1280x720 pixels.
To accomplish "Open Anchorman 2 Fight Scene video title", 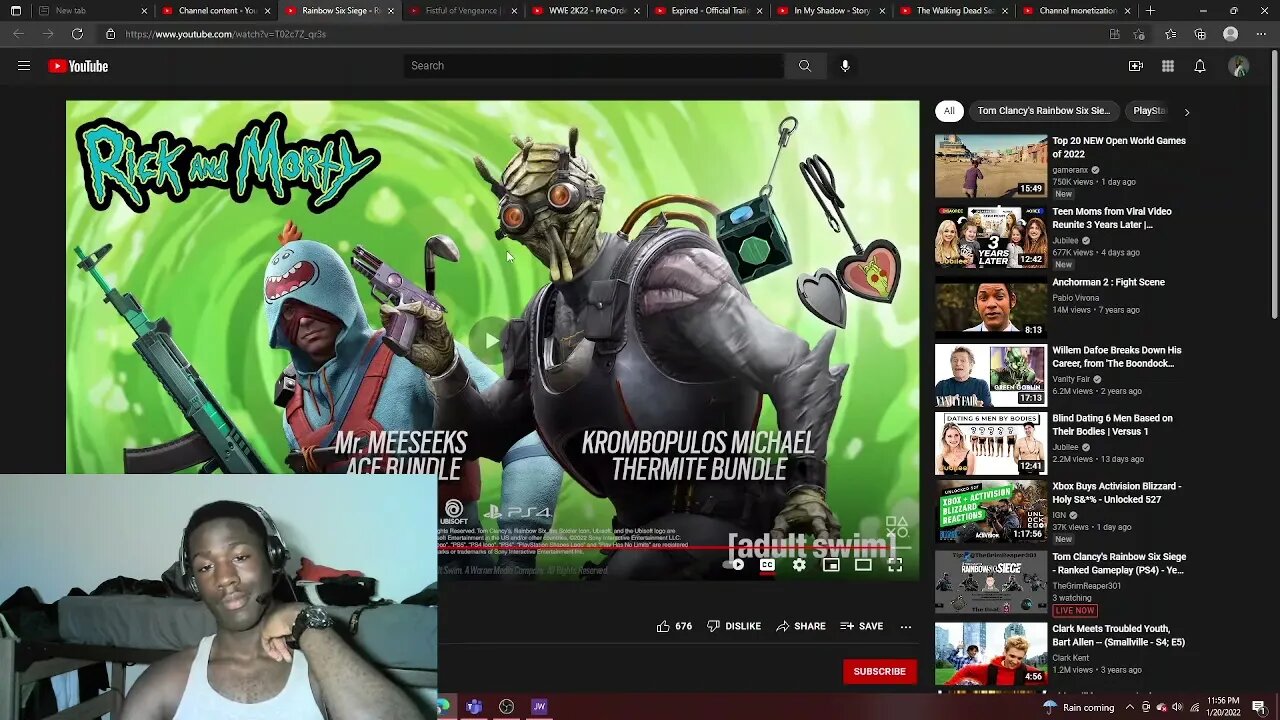I will click(x=1108, y=282).
